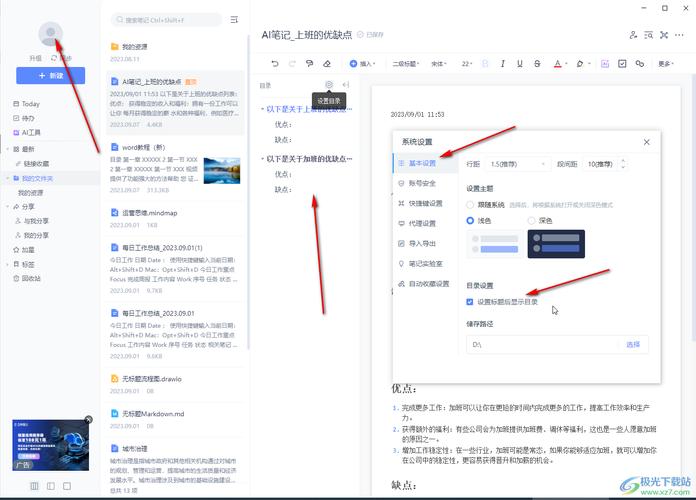The height and width of the screenshot is (500, 696).
Task: Toggle underline formatting
Action: [x=520, y=64]
